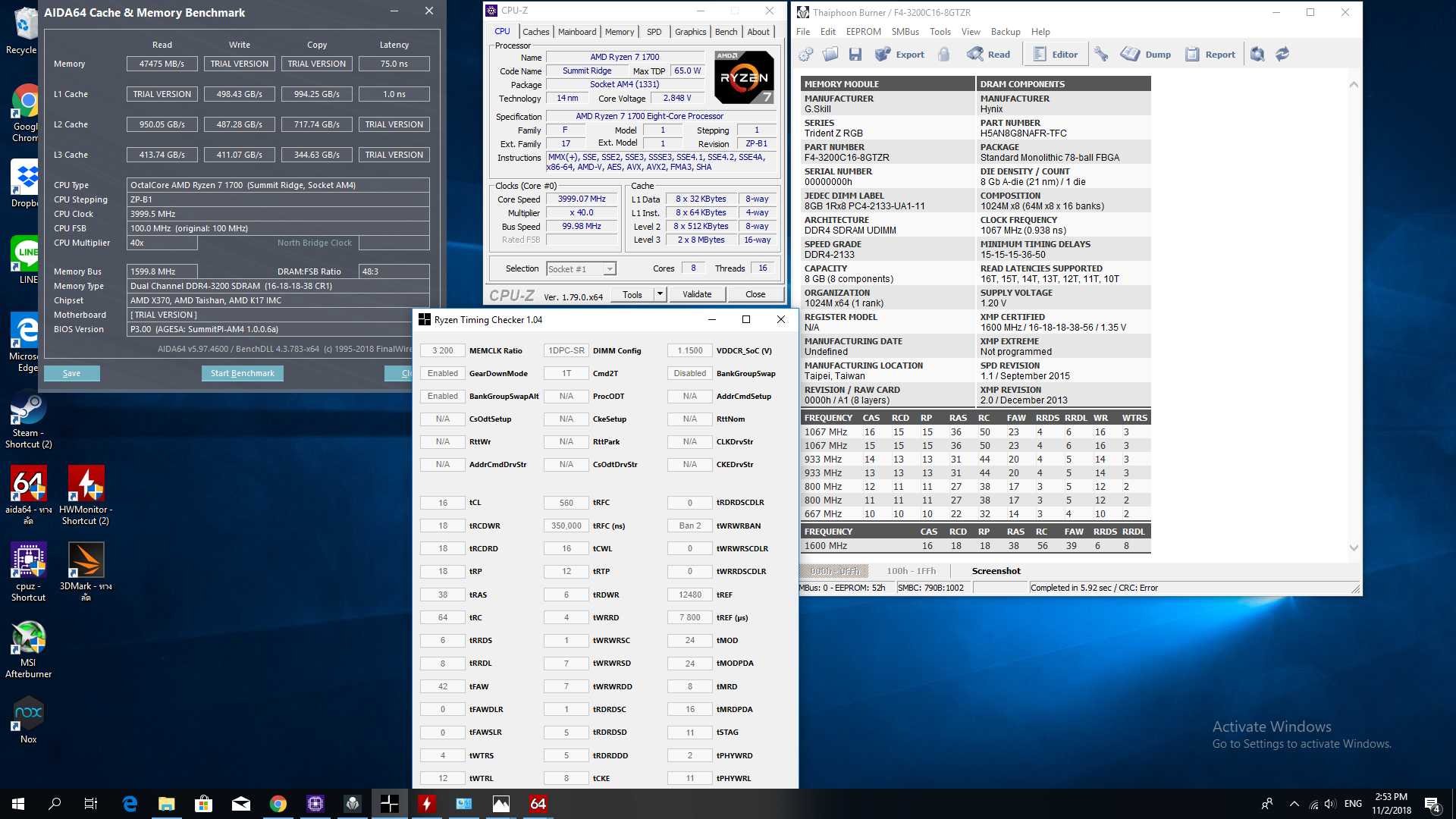Open File Explorer from the taskbar
The width and height of the screenshot is (1456, 819).
[x=167, y=804]
